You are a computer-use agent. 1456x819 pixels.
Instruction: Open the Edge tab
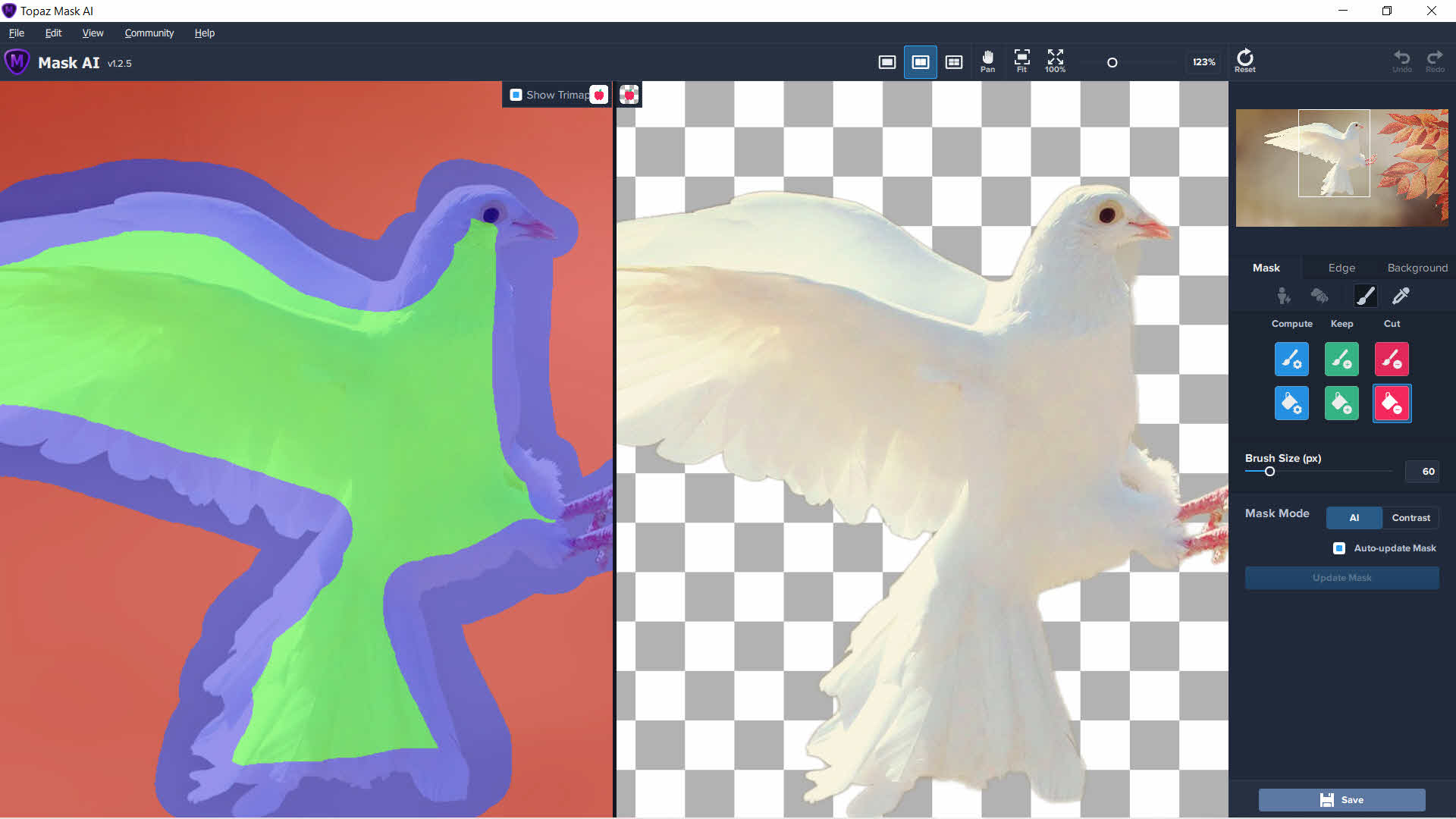[x=1341, y=268]
